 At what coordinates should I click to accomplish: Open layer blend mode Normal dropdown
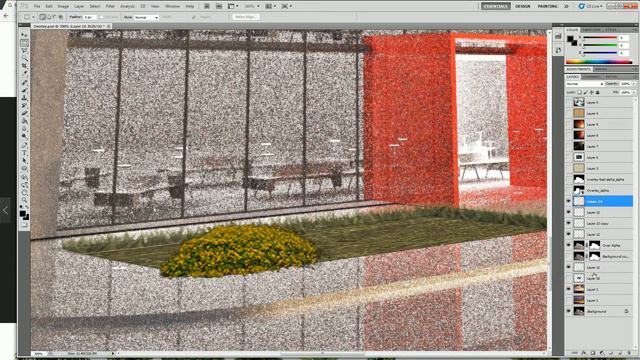tap(584, 84)
